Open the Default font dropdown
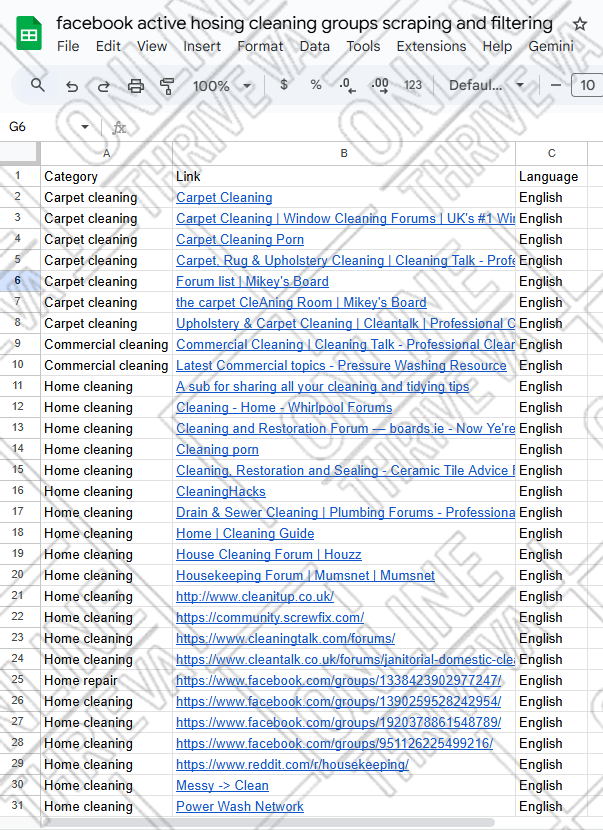The width and height of the screenshot is (603, 830). click(486, 85)
